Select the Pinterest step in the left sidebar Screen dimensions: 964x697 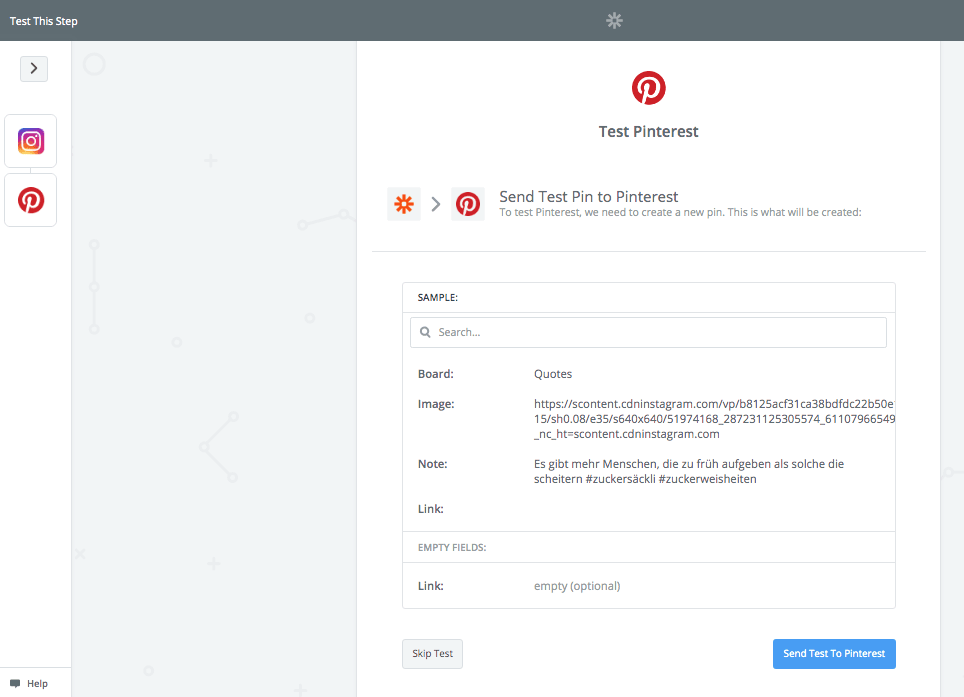tap(30, 199)
